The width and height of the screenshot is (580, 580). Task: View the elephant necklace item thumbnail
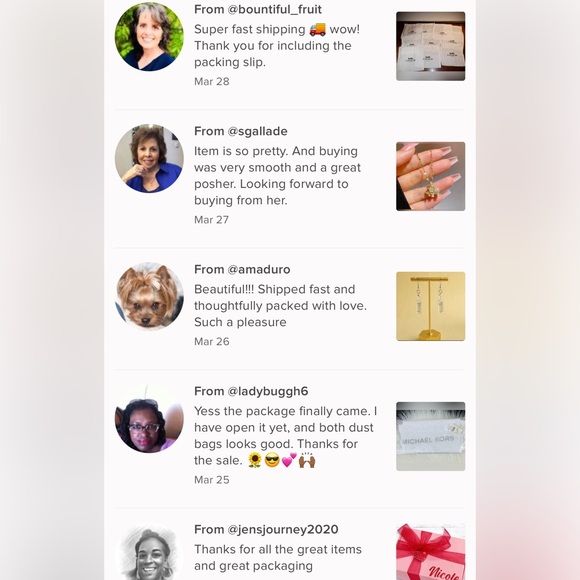(x=431, y=176)
